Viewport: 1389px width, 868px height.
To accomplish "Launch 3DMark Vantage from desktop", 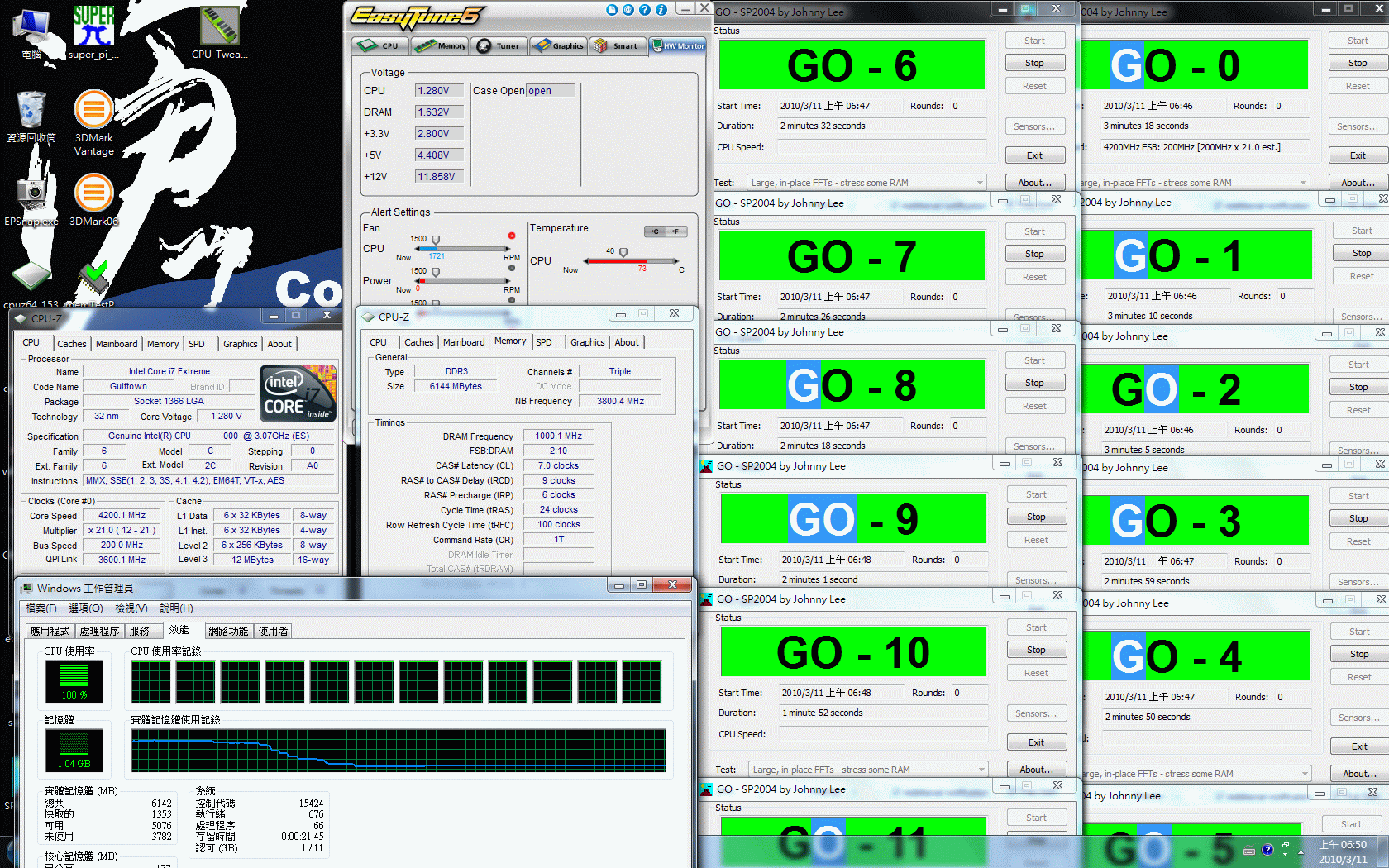I will pos(94,122).
